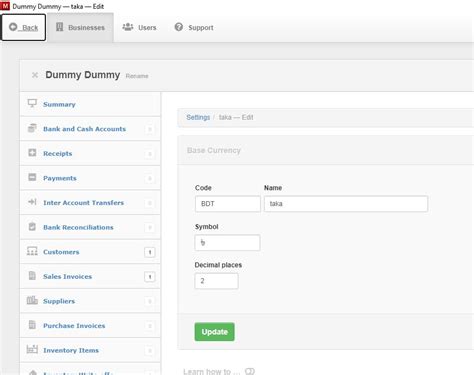474x375 pixels.
Task: Click the Name input field
Action: [346, 204]
